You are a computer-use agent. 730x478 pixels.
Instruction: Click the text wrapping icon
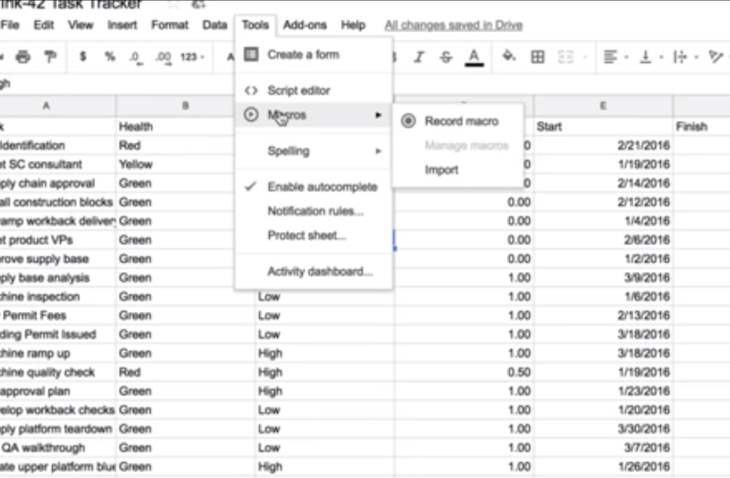pos(680,57)
